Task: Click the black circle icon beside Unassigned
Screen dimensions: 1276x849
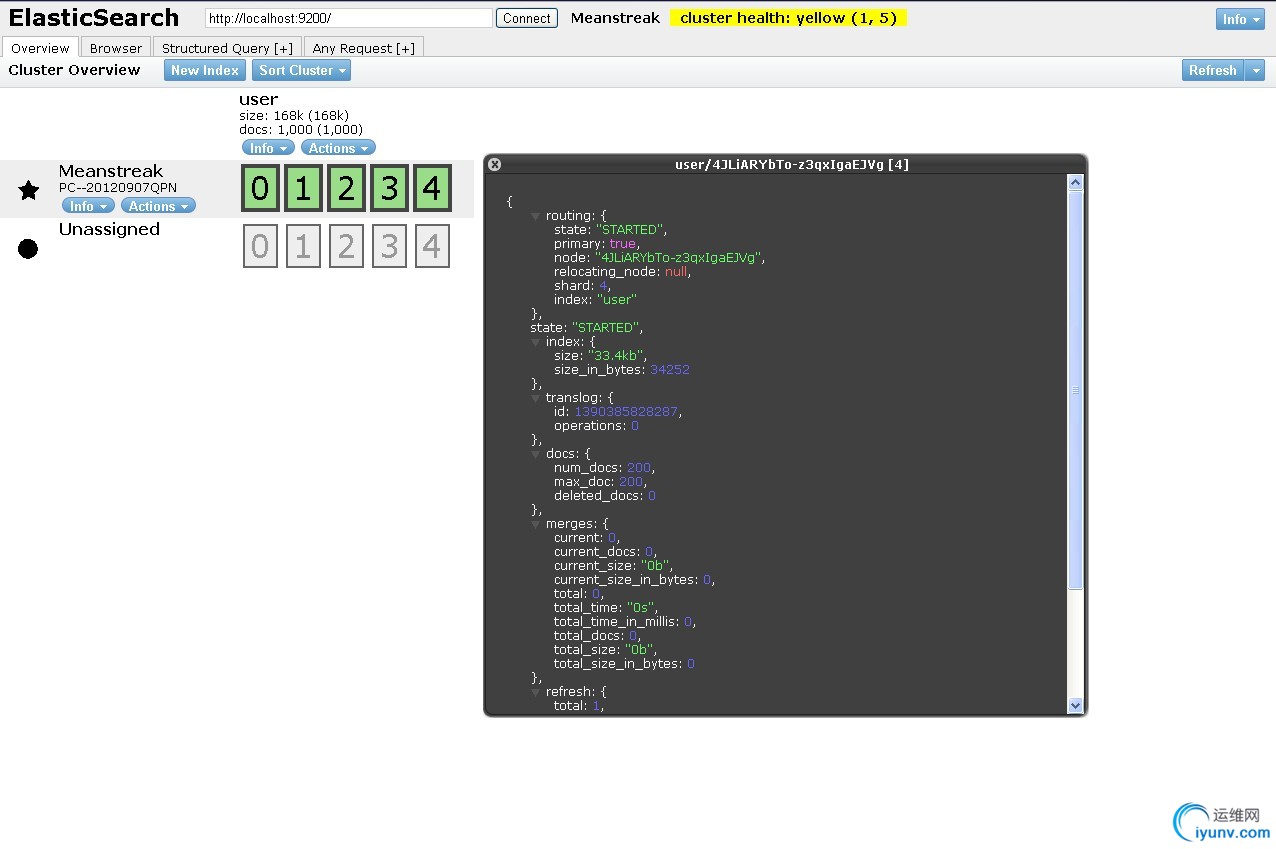Action: [28, 249]
